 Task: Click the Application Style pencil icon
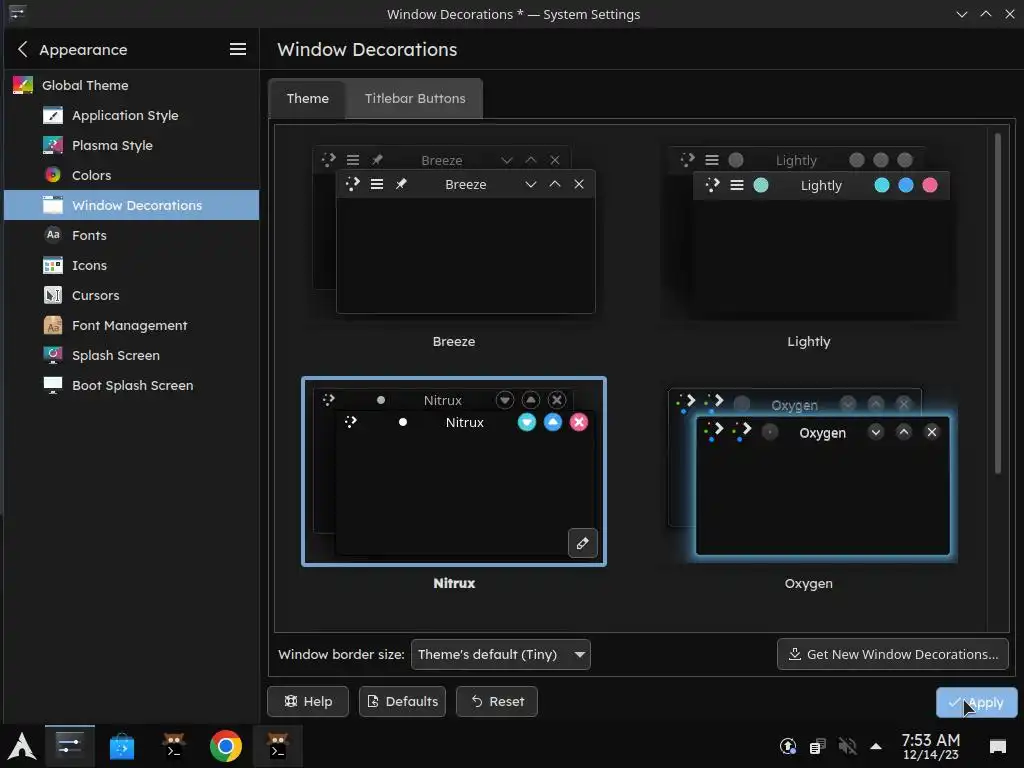pyautogui.click(x=53, y=115)
